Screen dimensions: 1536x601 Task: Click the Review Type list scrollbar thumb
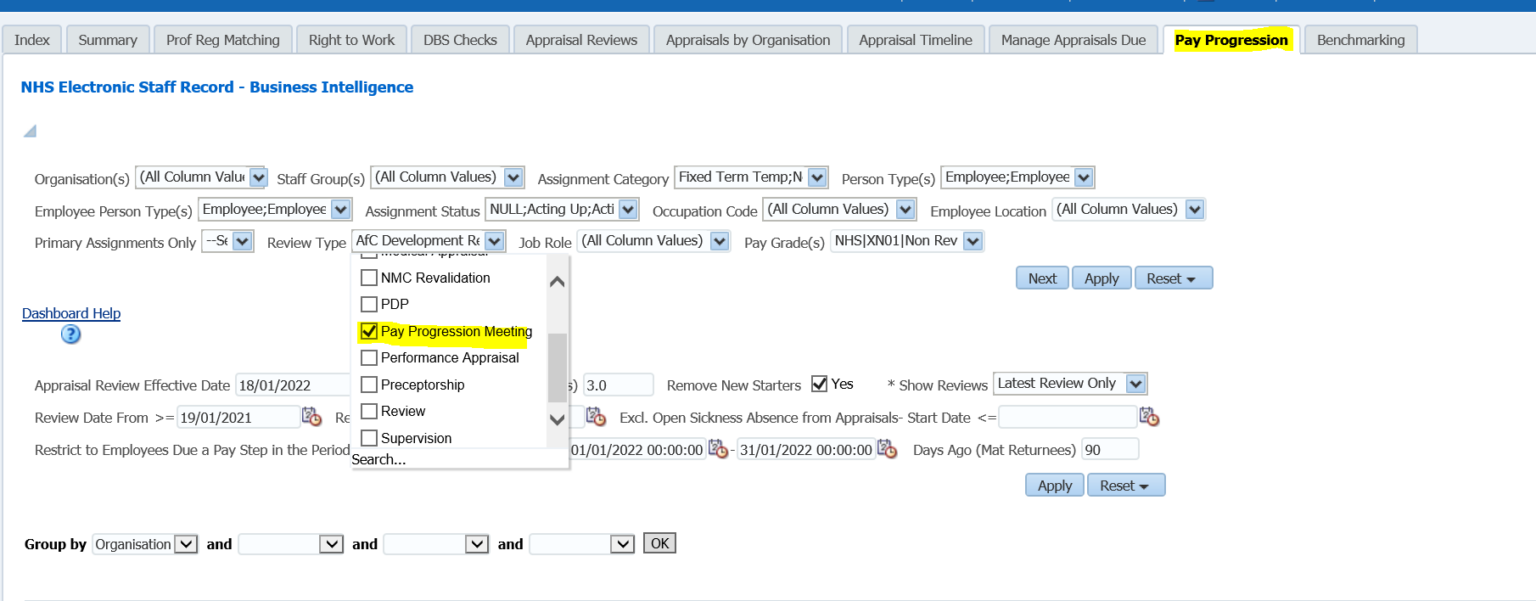[x=558, y=366]
